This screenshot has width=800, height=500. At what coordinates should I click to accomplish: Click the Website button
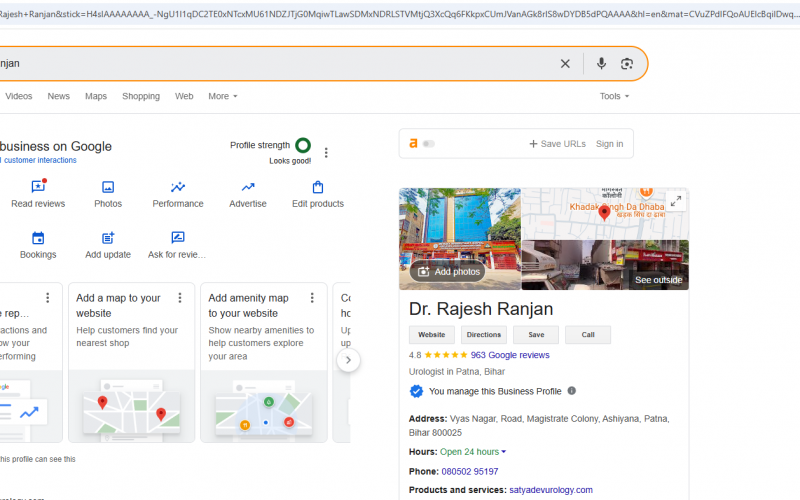pos(432,335)
